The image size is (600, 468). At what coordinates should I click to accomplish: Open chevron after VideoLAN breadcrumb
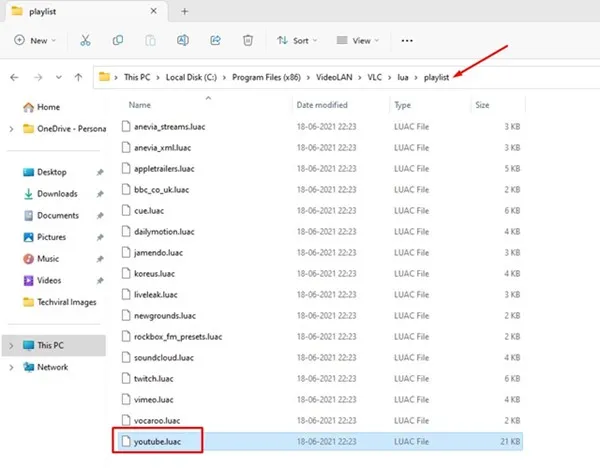[x=360, y=78]
